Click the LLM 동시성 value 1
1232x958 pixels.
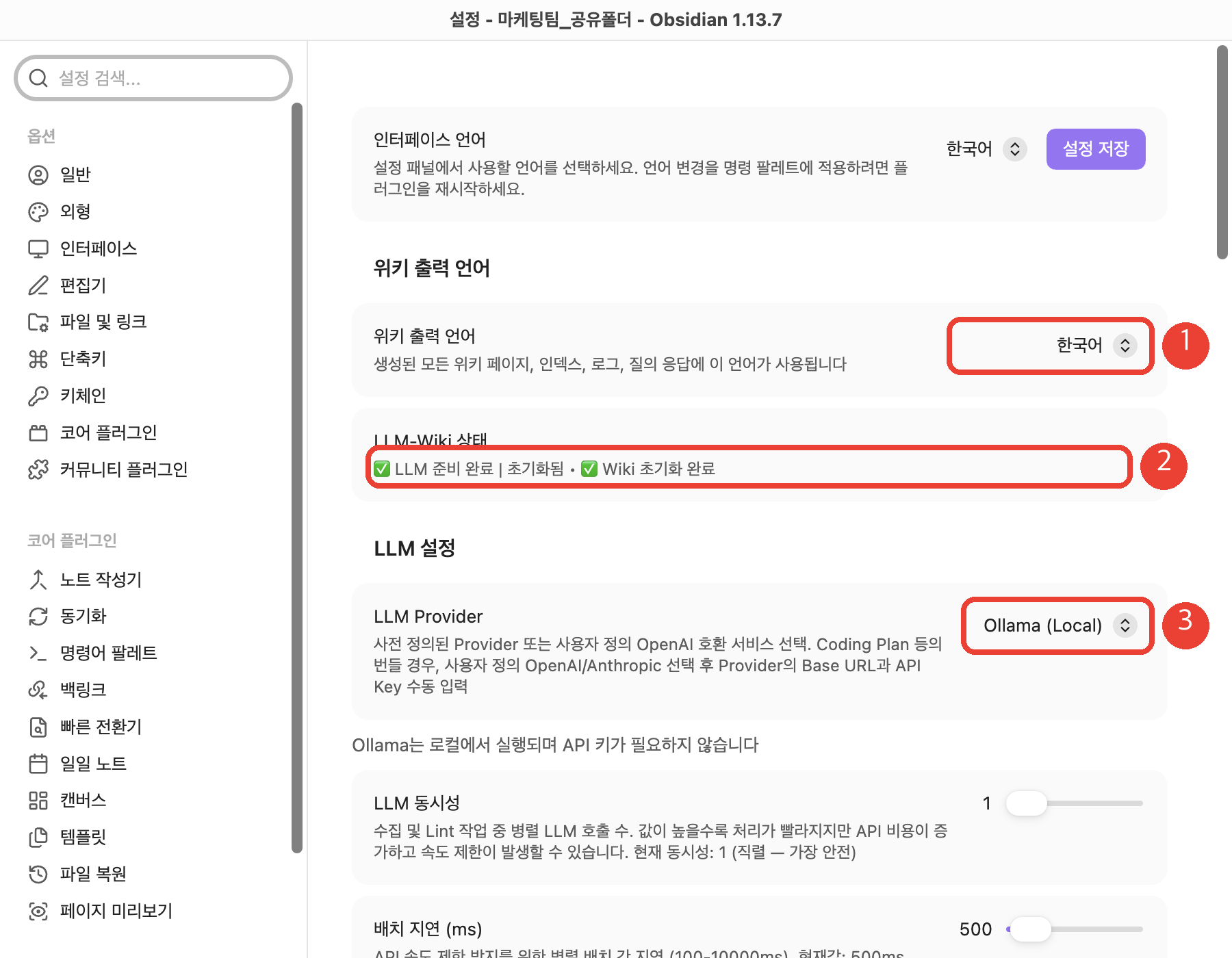coord(987,803)
